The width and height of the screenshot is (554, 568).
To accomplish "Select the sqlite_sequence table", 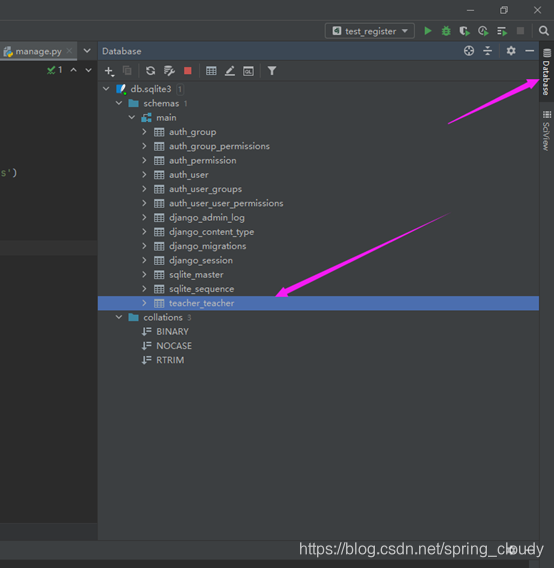I will click(x=201, y=289).
